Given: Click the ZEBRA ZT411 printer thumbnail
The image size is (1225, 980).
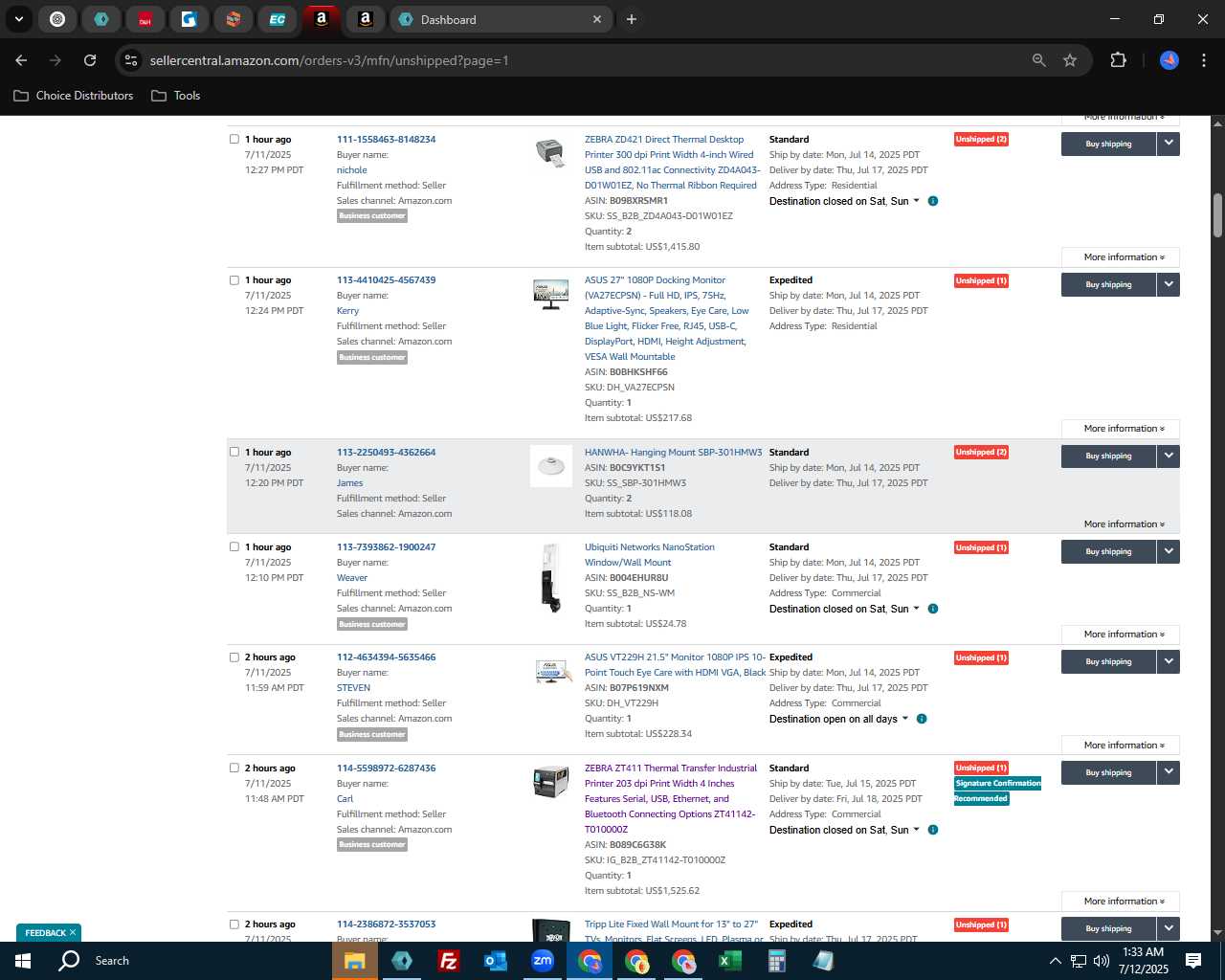Looking at the screenshot, I should 550,782.
